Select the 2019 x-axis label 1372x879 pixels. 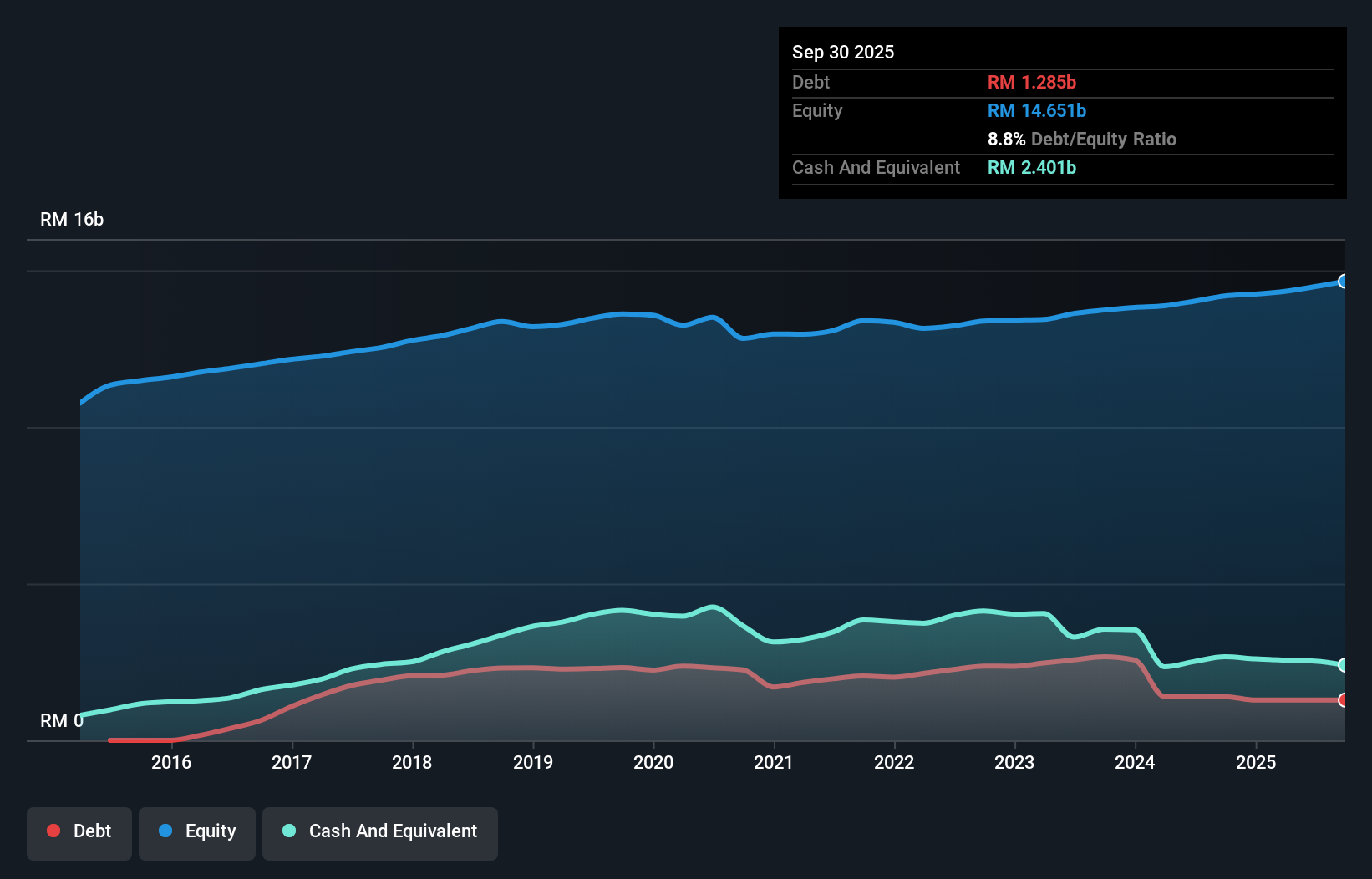(533, 762)
